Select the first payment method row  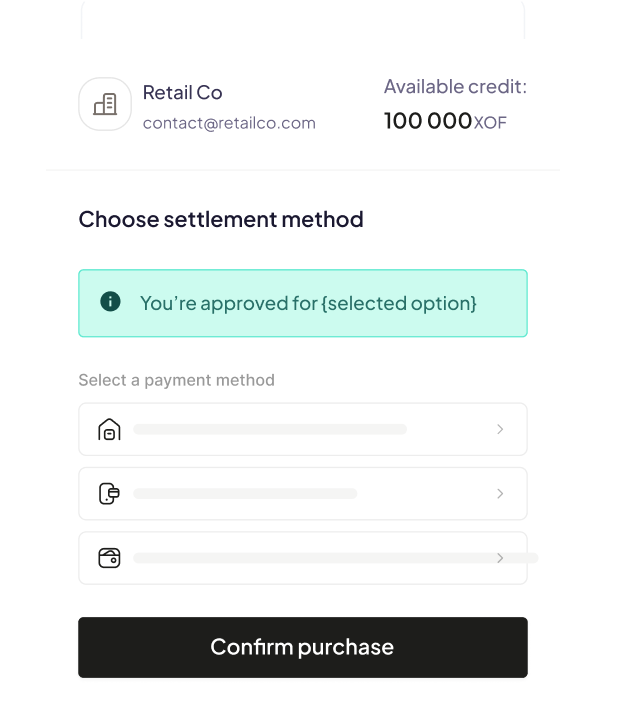[x=302, y=430]
